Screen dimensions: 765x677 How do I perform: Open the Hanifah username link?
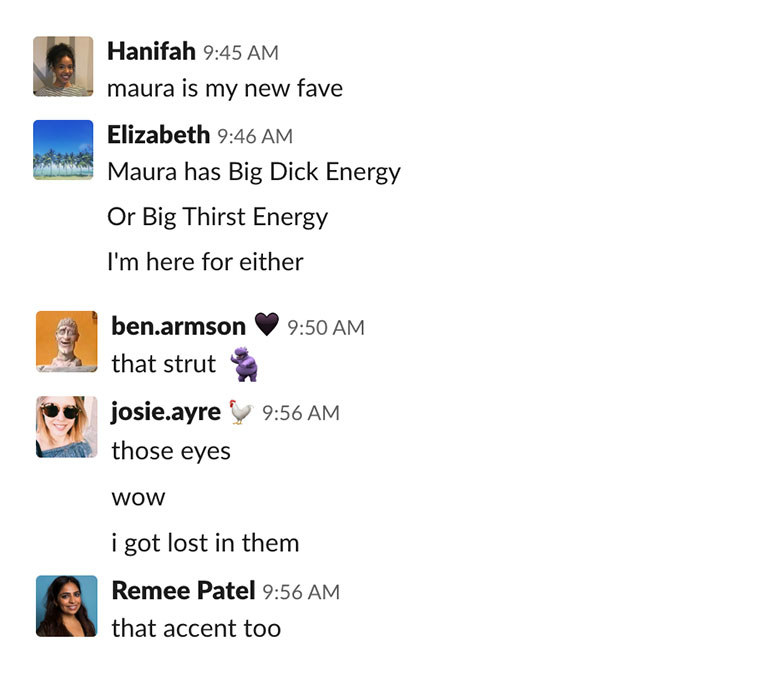click(151, 51)
